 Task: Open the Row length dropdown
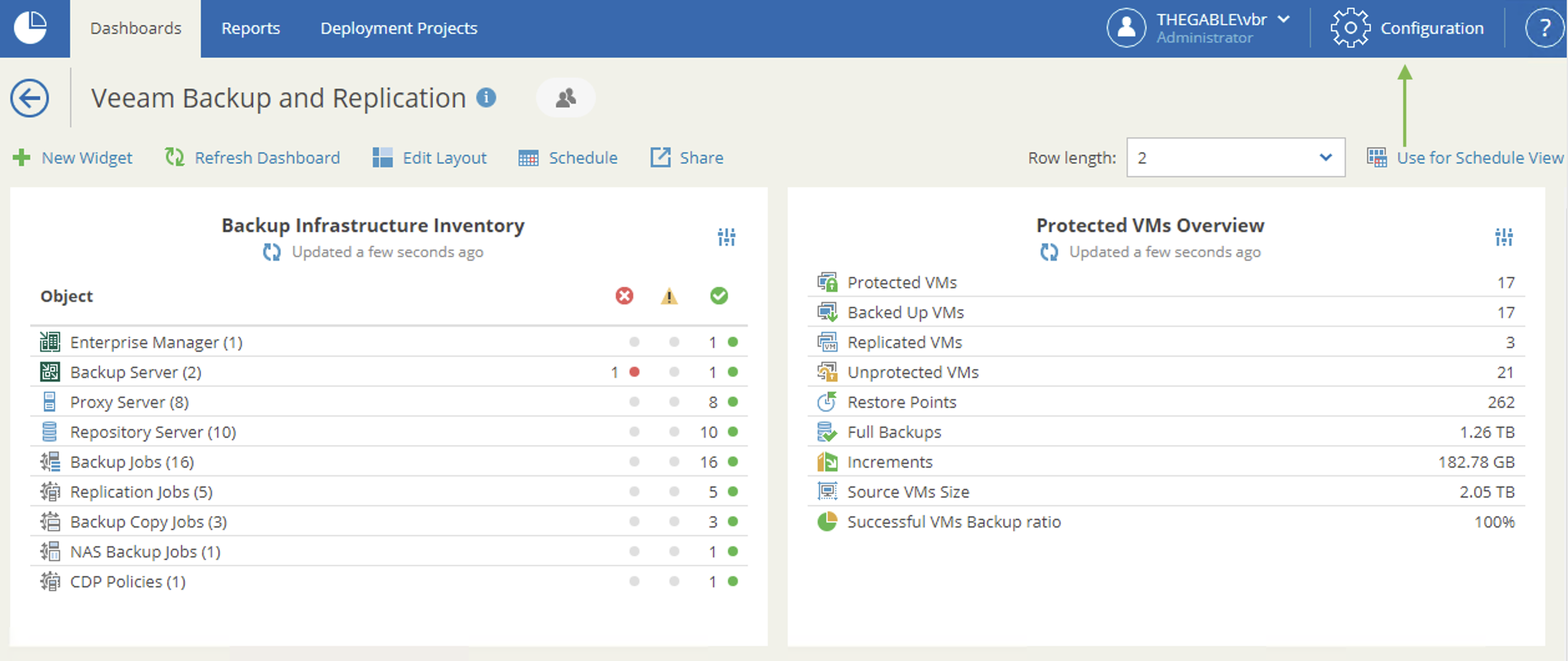(x=1235, y=158)
